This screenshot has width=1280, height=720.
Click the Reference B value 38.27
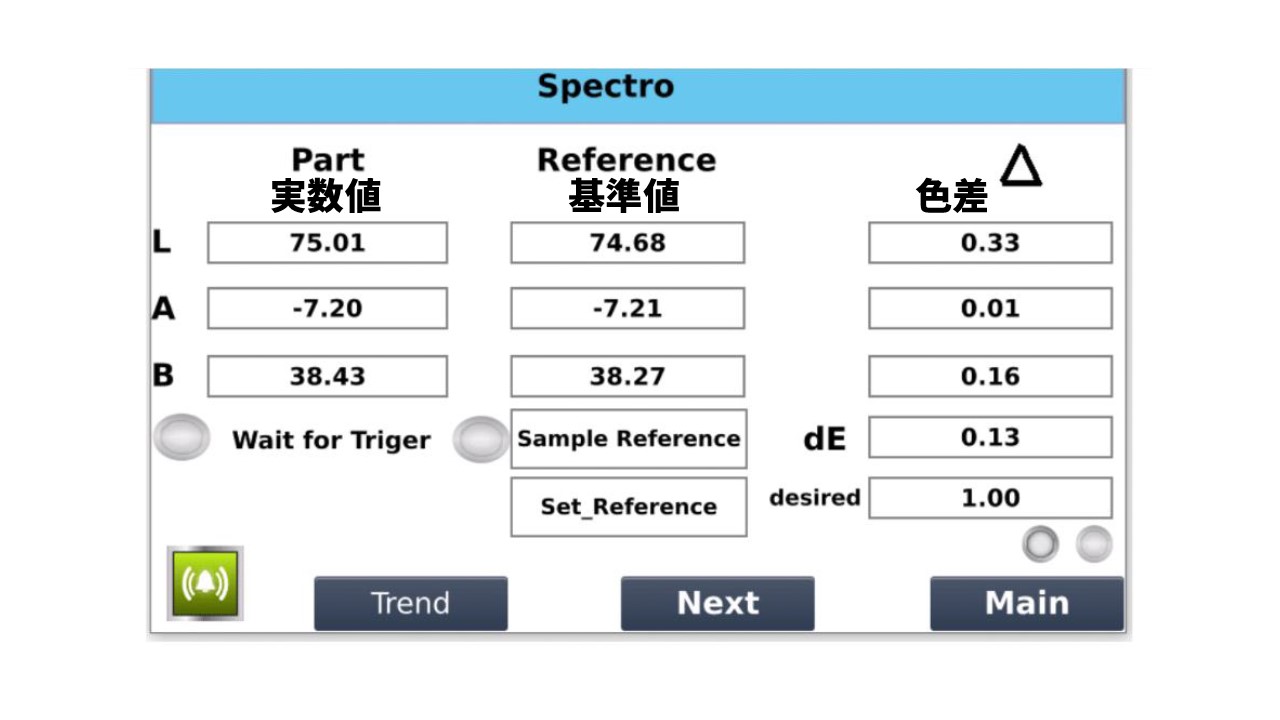tap(628, 376)
